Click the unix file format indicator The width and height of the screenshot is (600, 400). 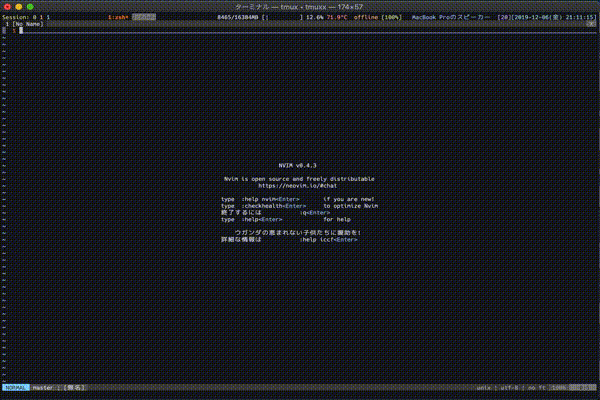(x=484, y=388)
